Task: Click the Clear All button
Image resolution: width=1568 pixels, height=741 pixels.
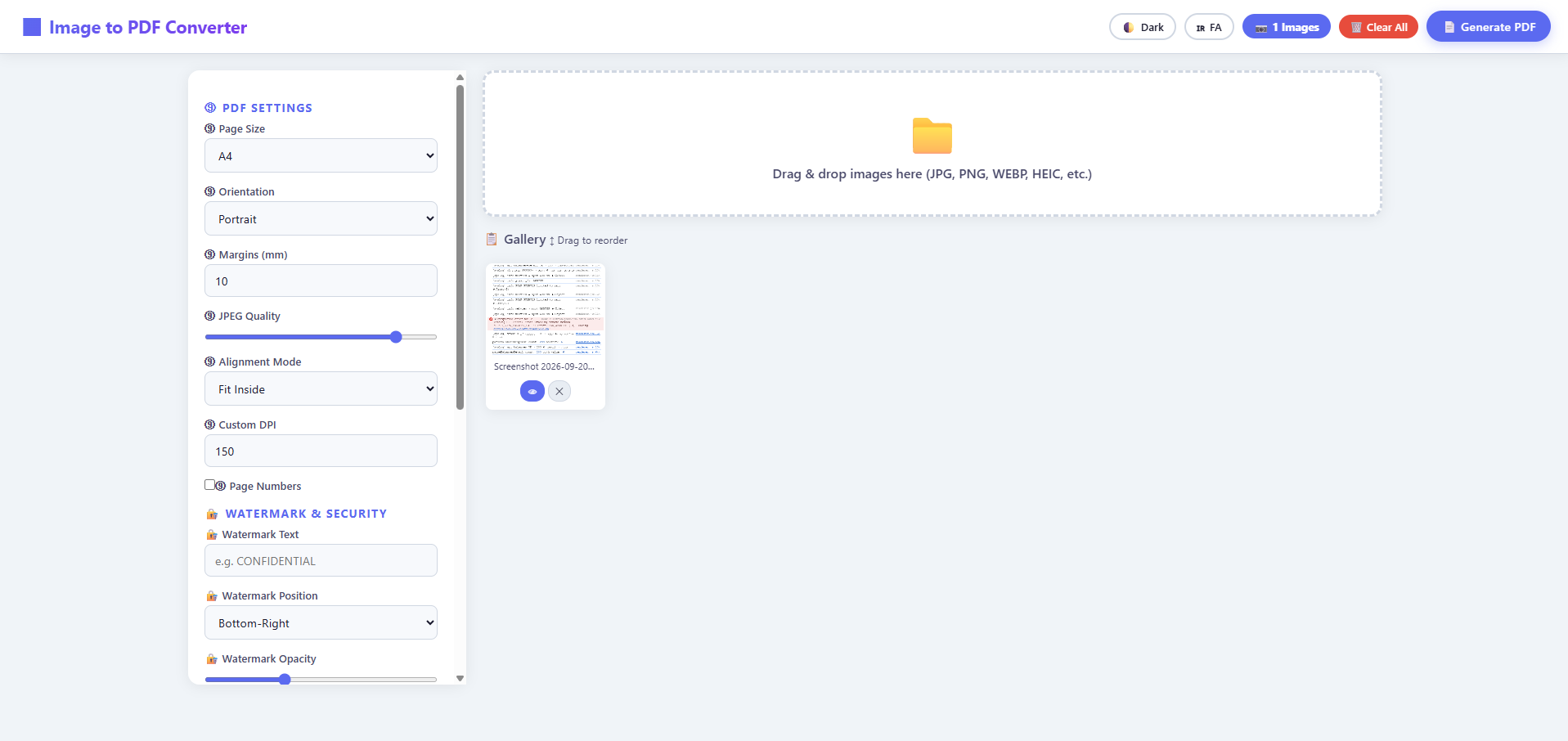Action: [x=1378, y=27]
